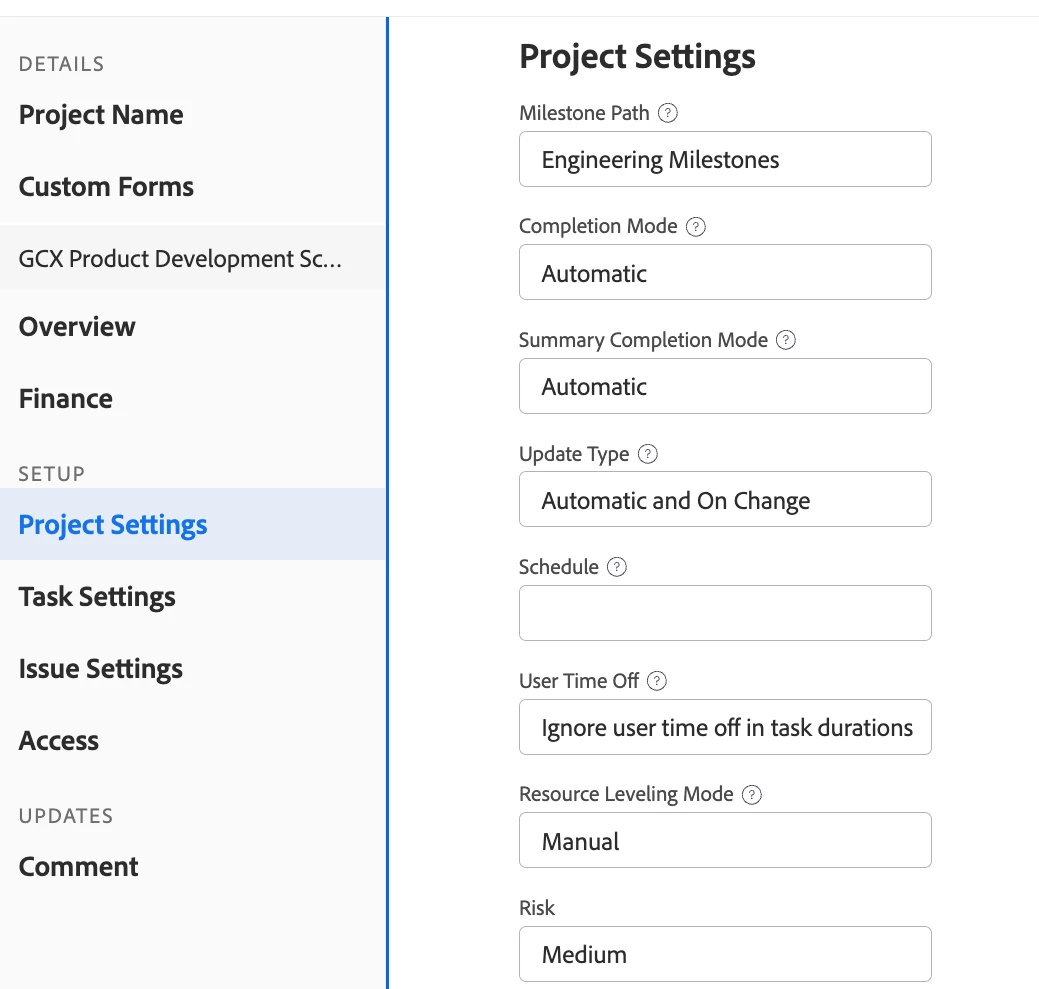Click the User Time Off help icon

click(657, 681)
